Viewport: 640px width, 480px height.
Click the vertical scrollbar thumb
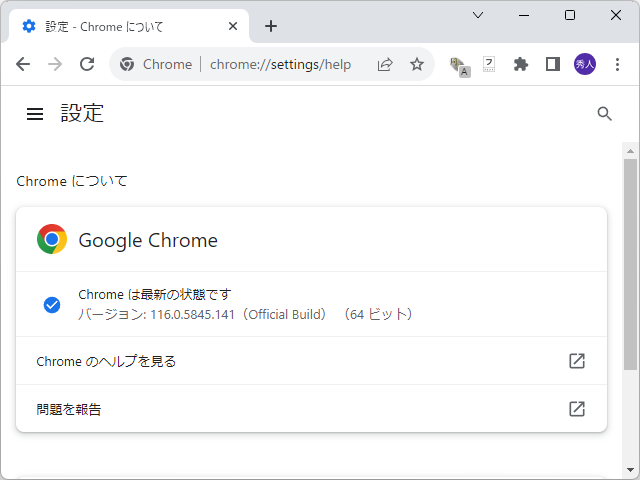point(630,264)
